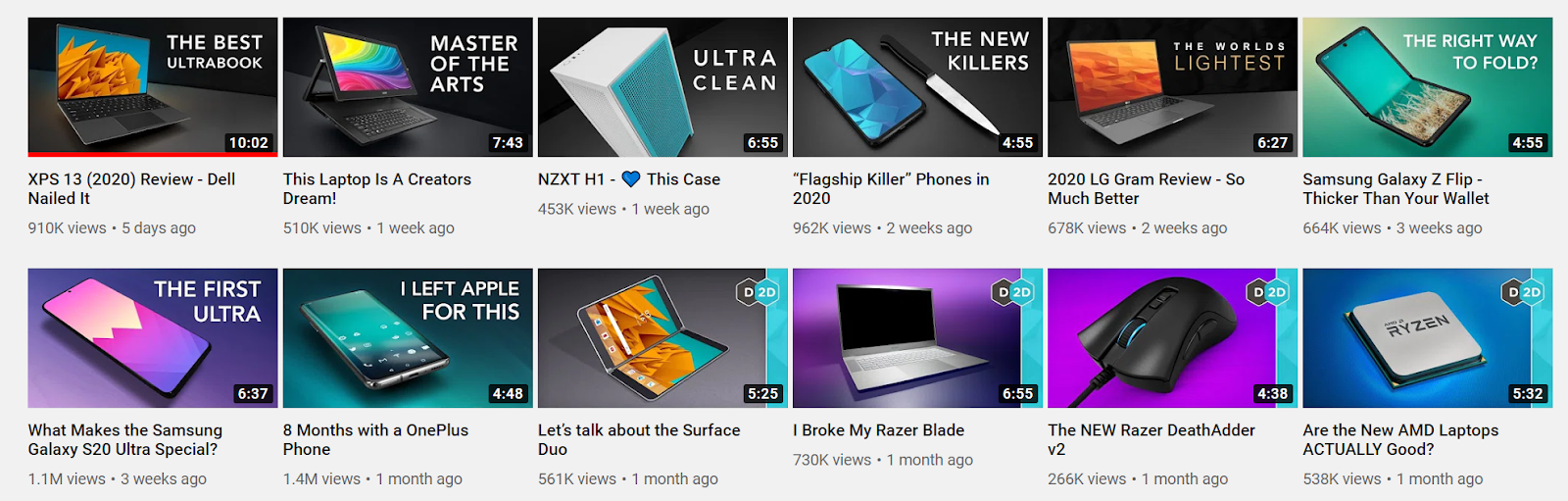Open the 'I Left Apple For This' thumbnail
The height and width of the screenshot is (501, 1568).
pyautogui.click(x=408, y=338)
